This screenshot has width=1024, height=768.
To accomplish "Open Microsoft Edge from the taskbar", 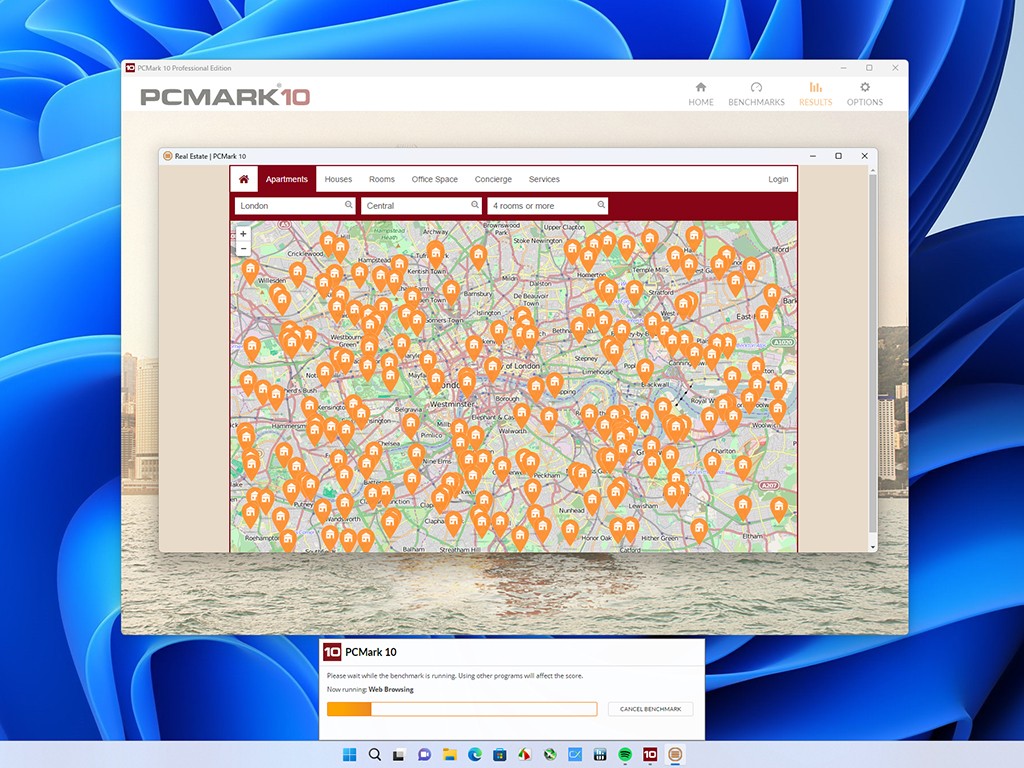I will [475, 755].
